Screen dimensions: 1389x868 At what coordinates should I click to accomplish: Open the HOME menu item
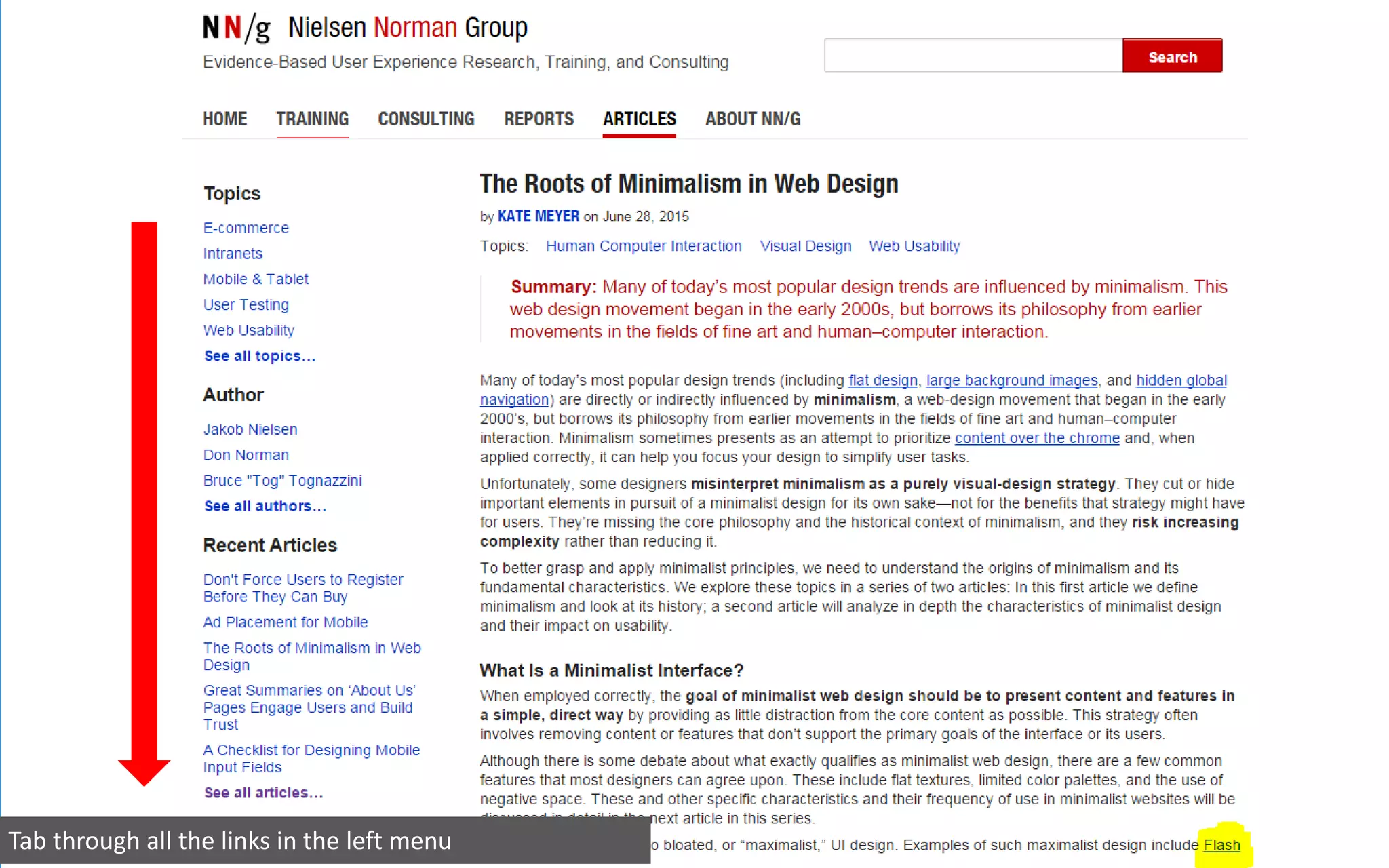(224, 119)
